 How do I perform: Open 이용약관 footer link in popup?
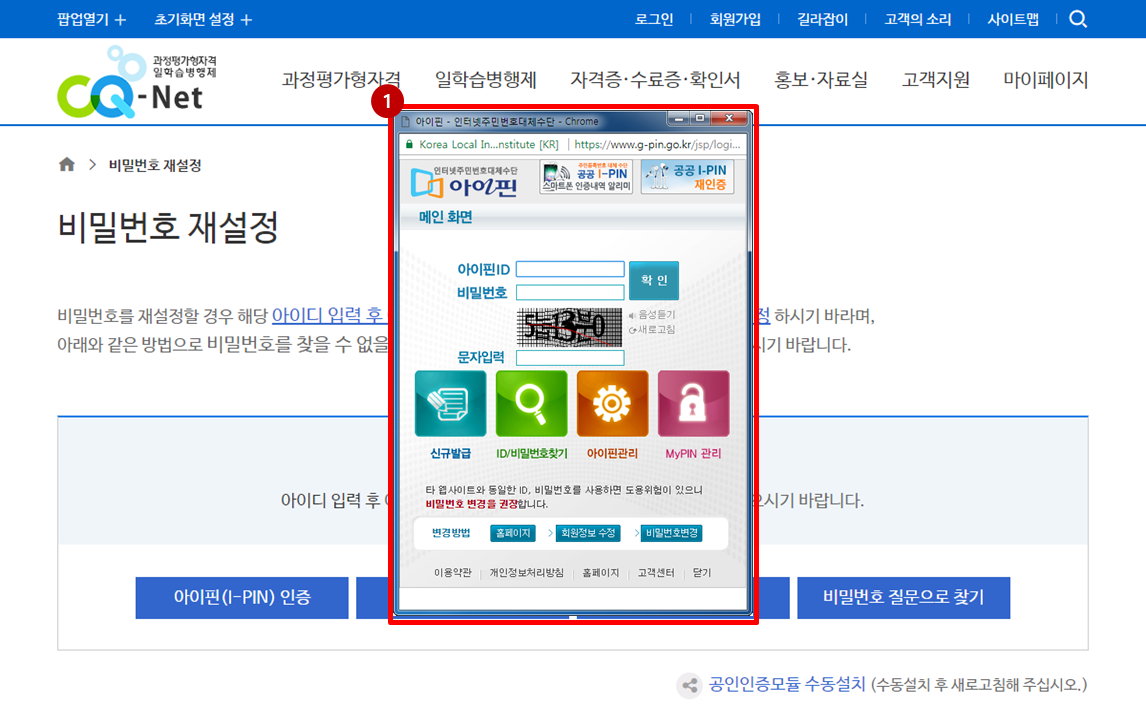[x=452, y=572]
